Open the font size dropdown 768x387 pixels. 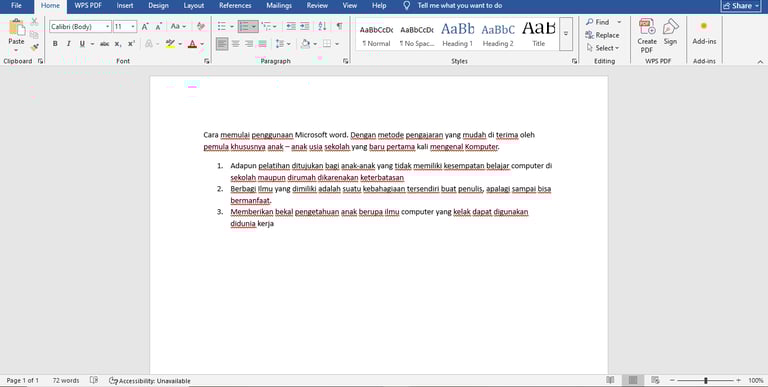pyautogui.click(x=133, y=26)
